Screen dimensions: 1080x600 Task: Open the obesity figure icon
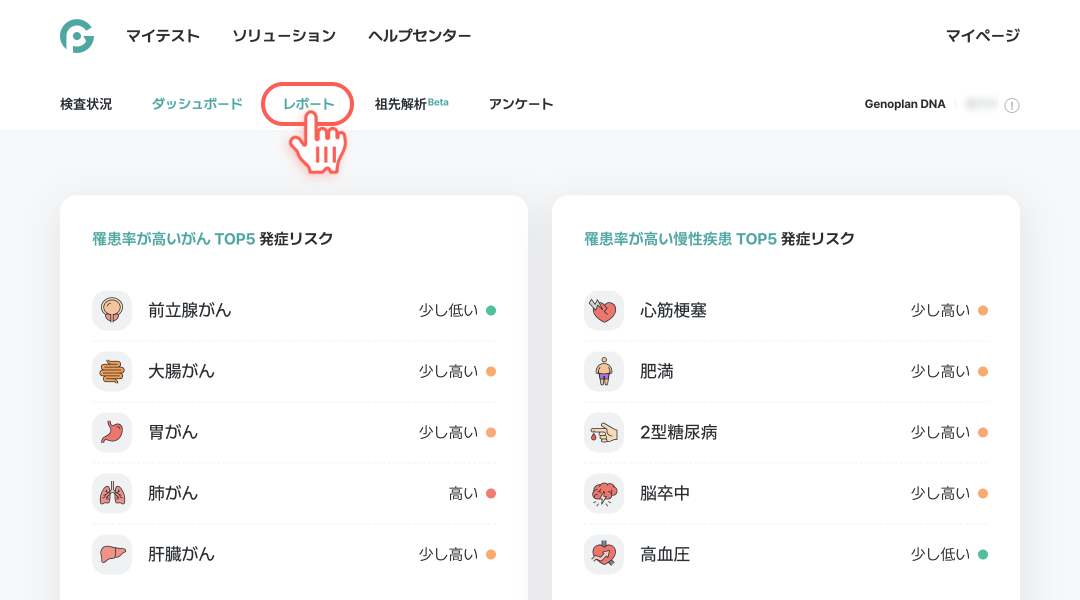pos(604,371)
